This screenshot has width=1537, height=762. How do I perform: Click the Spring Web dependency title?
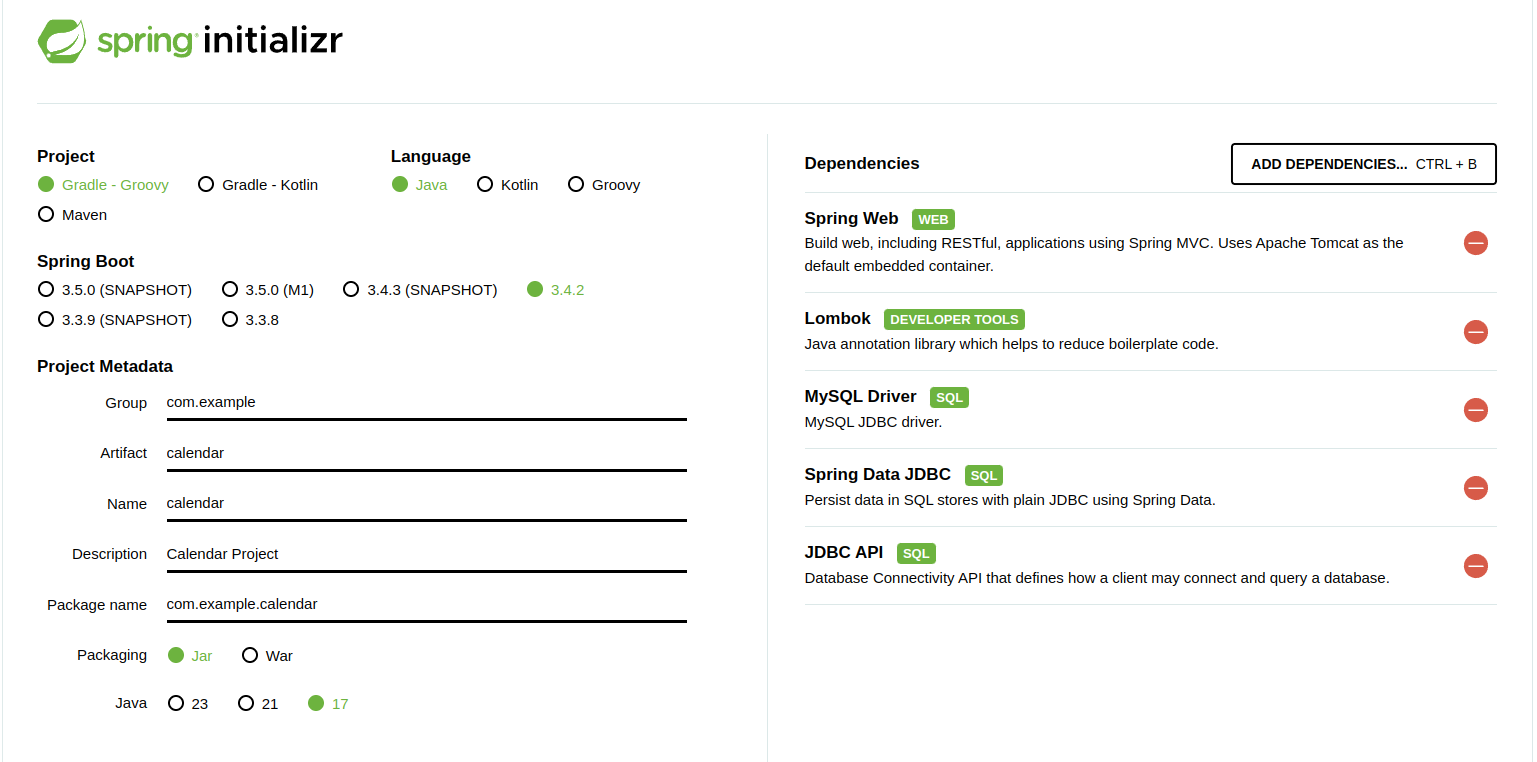pyautogui.click(x=851, y=218)
